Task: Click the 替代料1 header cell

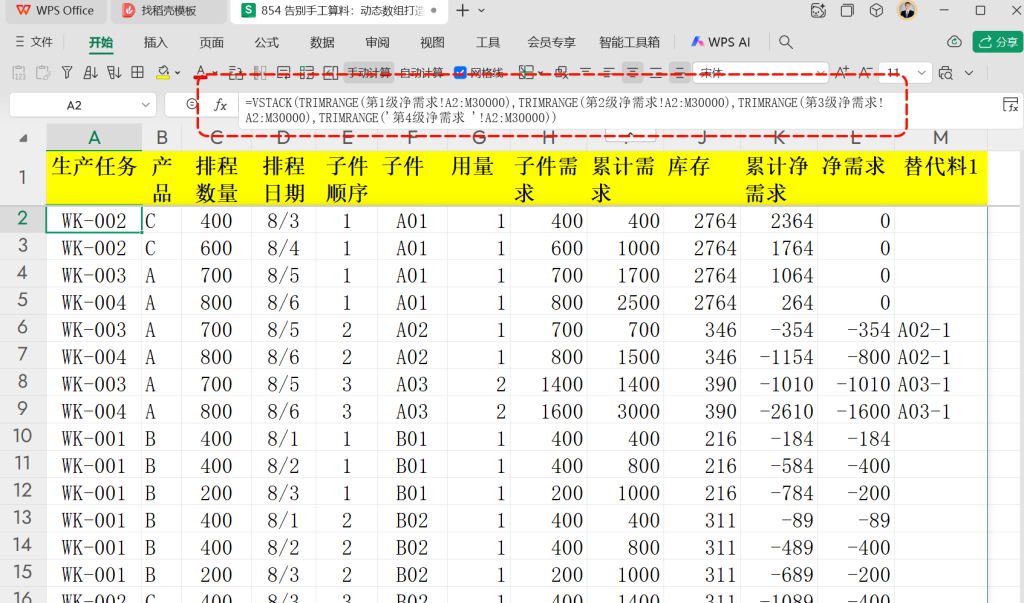Action: (x=940, y=178)
